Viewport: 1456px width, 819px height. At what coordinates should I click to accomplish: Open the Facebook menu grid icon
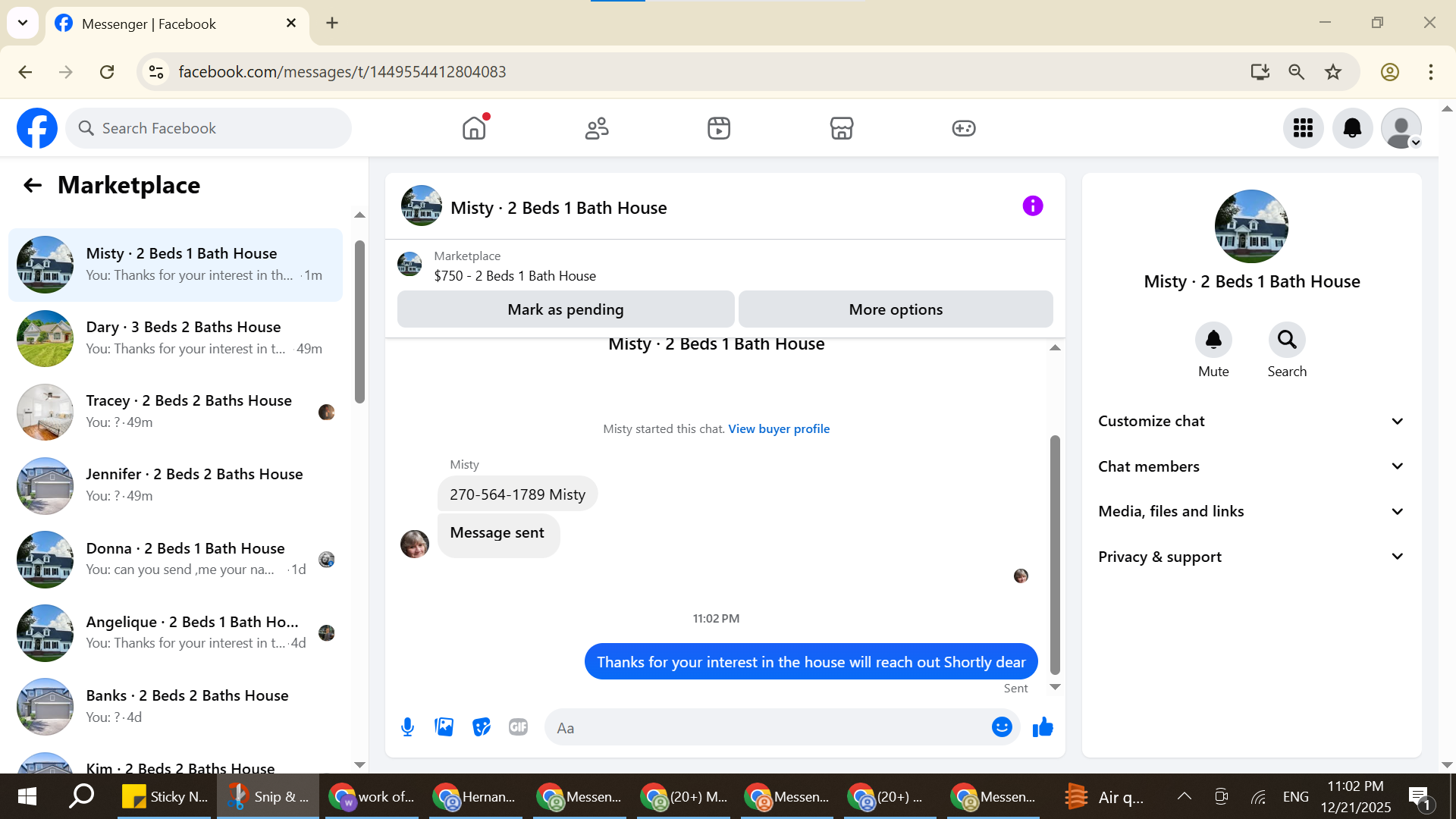tap(1303, 128)
